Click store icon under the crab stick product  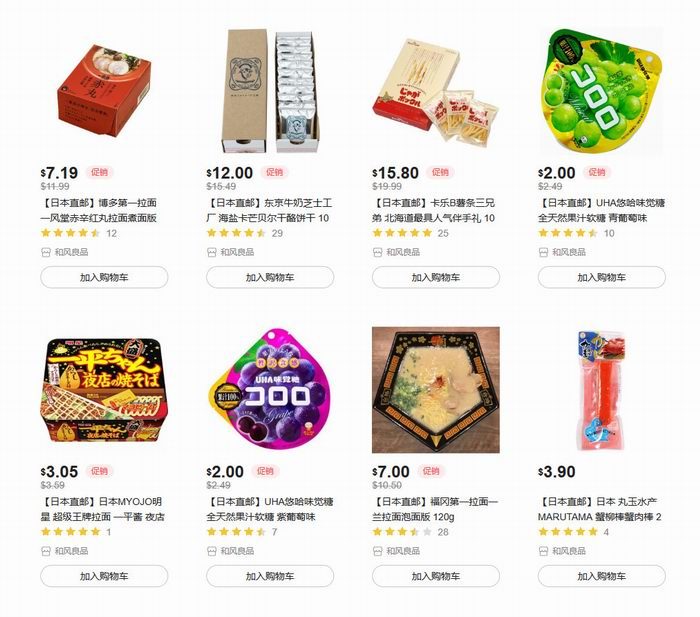pos(543,551)
